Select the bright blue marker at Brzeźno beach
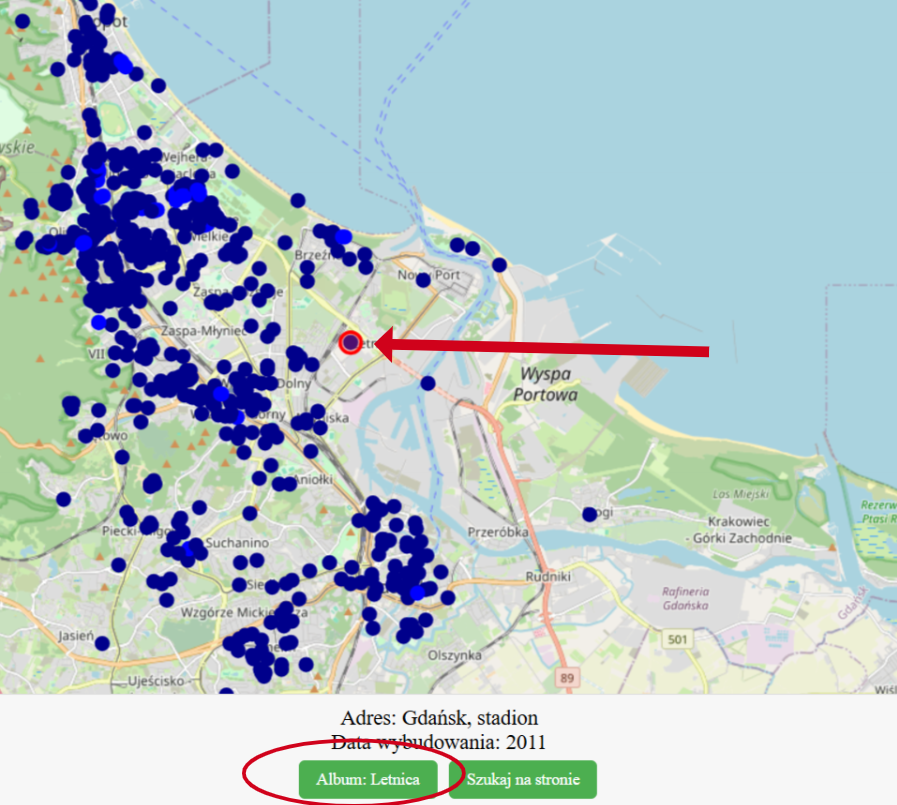The image size is (897, 805). [x=343, y=236]
